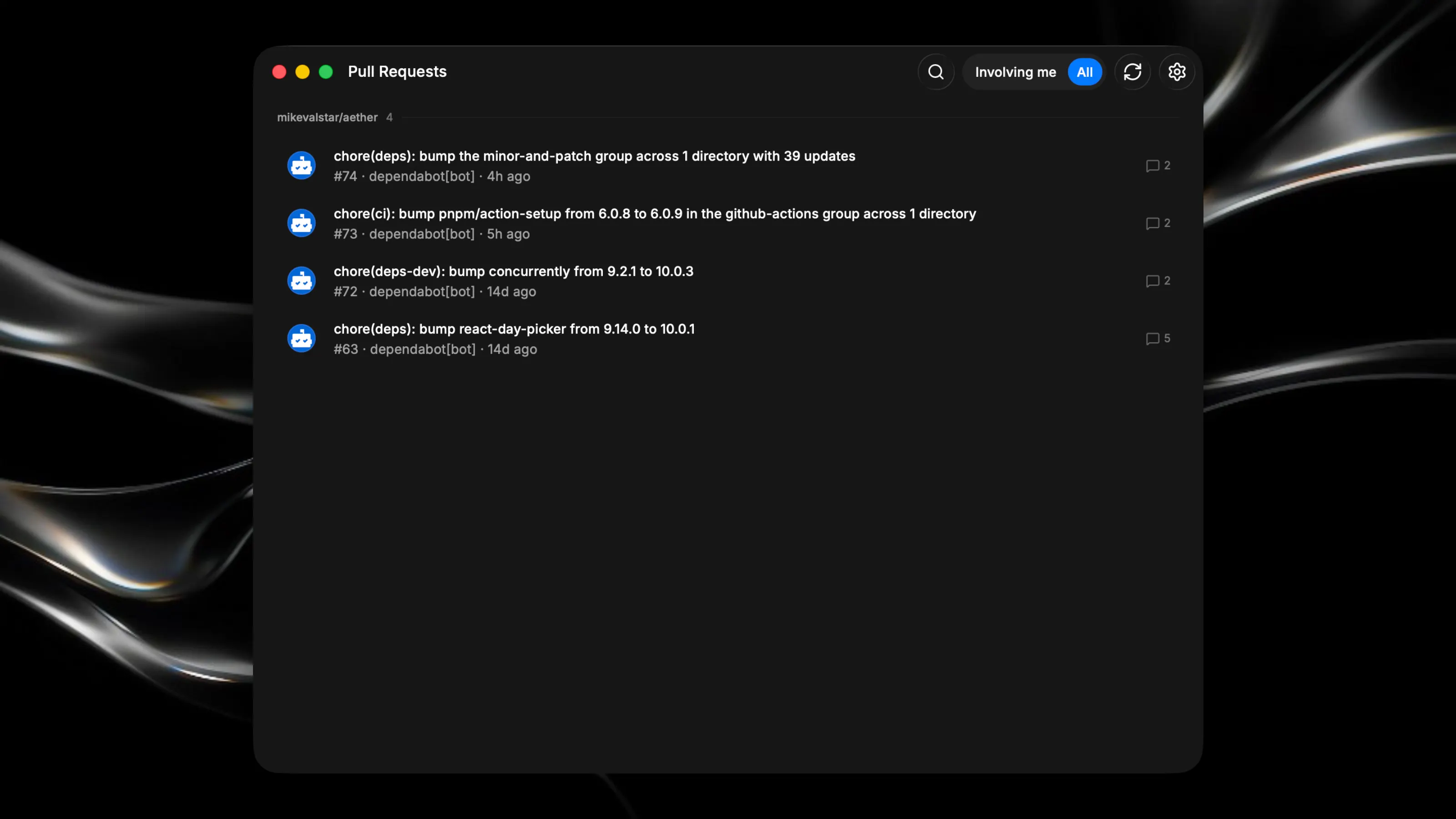Click comment icon on PR #74
This screenshot has height=819, width=1456.
(1153, 166)
